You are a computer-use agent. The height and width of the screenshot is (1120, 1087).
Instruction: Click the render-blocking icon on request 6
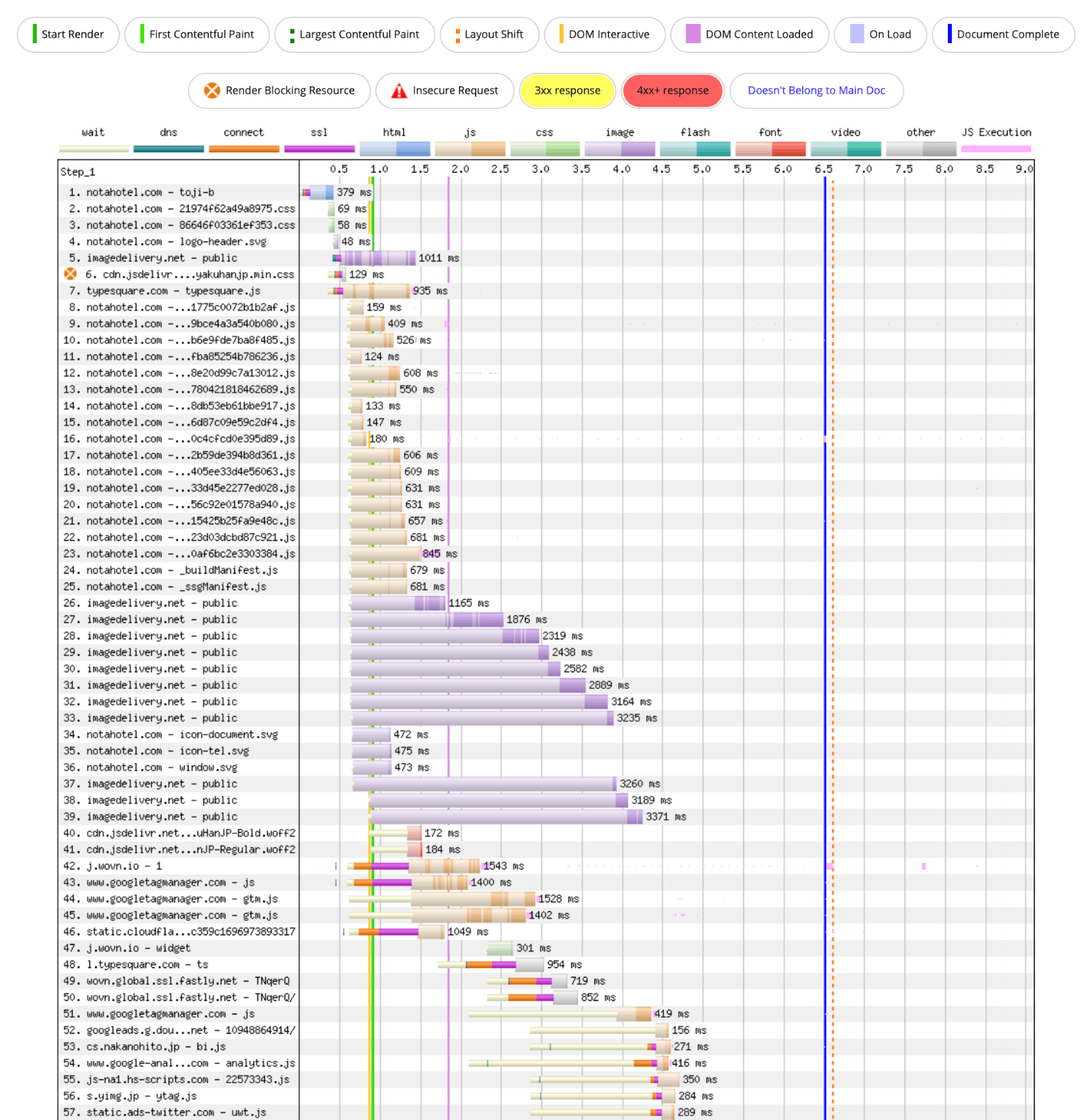70,274
